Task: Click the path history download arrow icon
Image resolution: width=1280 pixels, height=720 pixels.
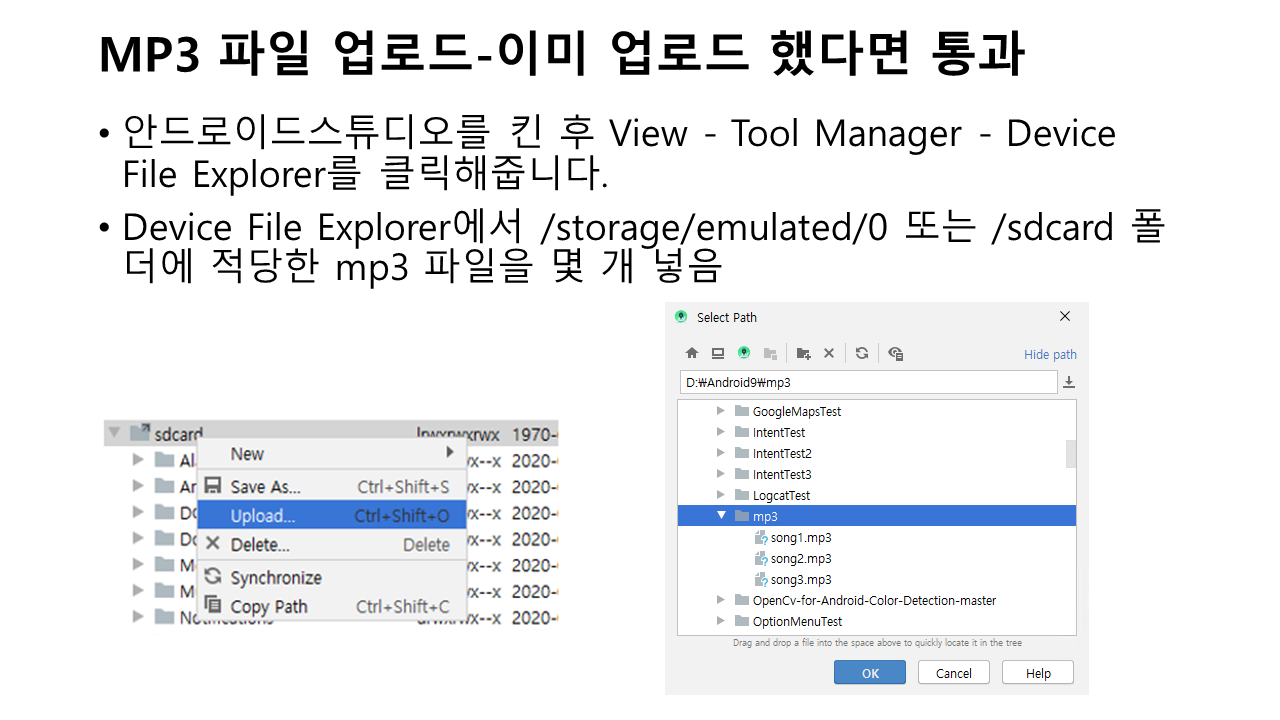Action: tap(1069, 382)
